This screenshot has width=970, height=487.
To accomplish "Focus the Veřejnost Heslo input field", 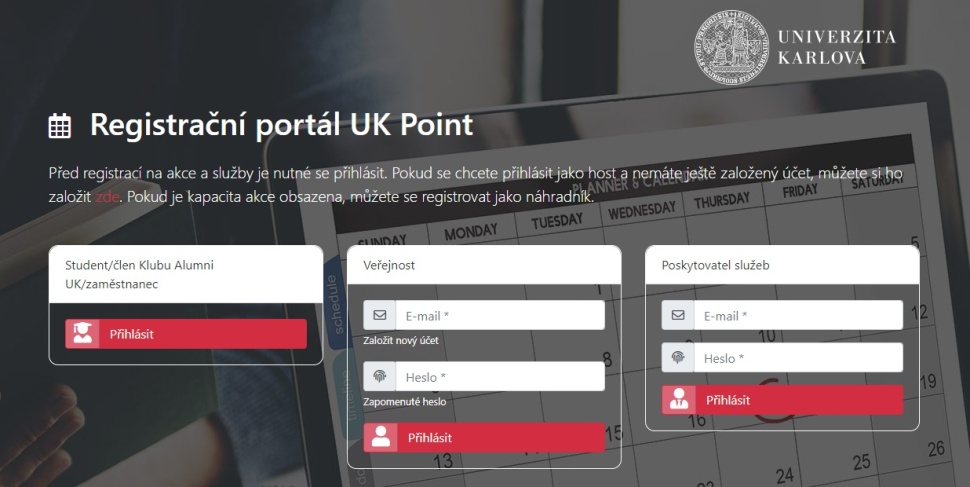I will (500, 377).
